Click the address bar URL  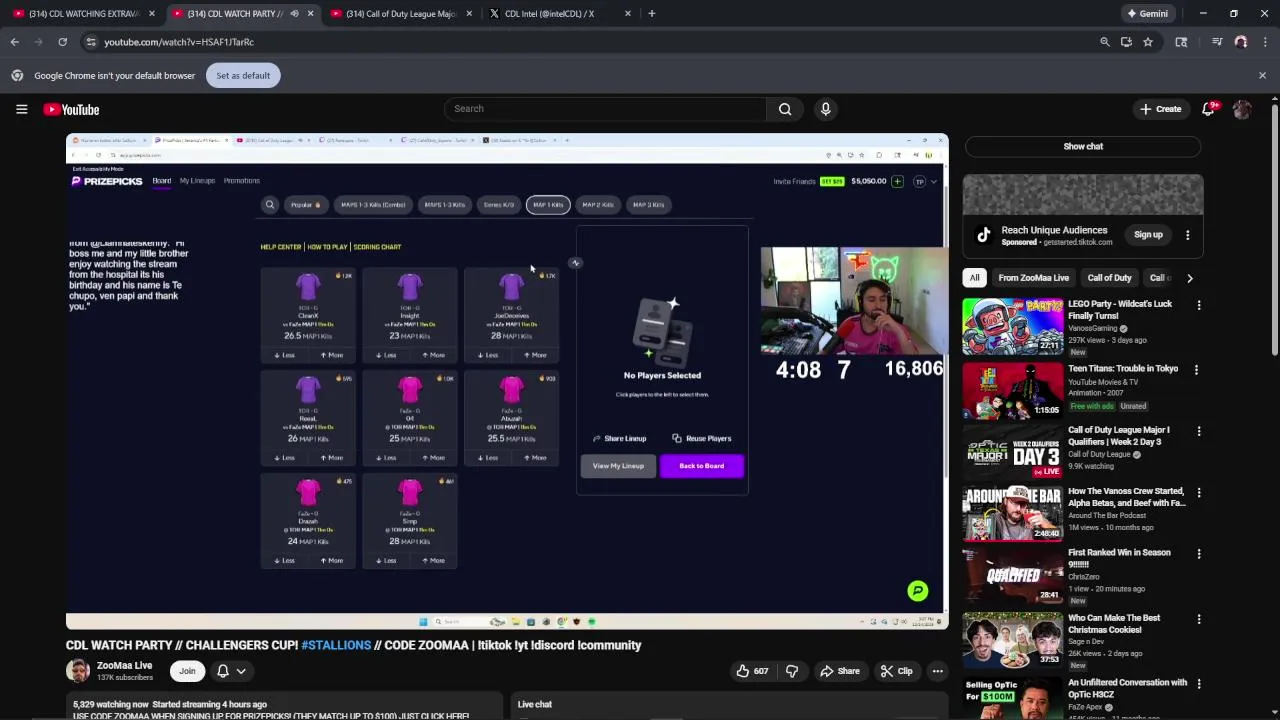[179, 42]
